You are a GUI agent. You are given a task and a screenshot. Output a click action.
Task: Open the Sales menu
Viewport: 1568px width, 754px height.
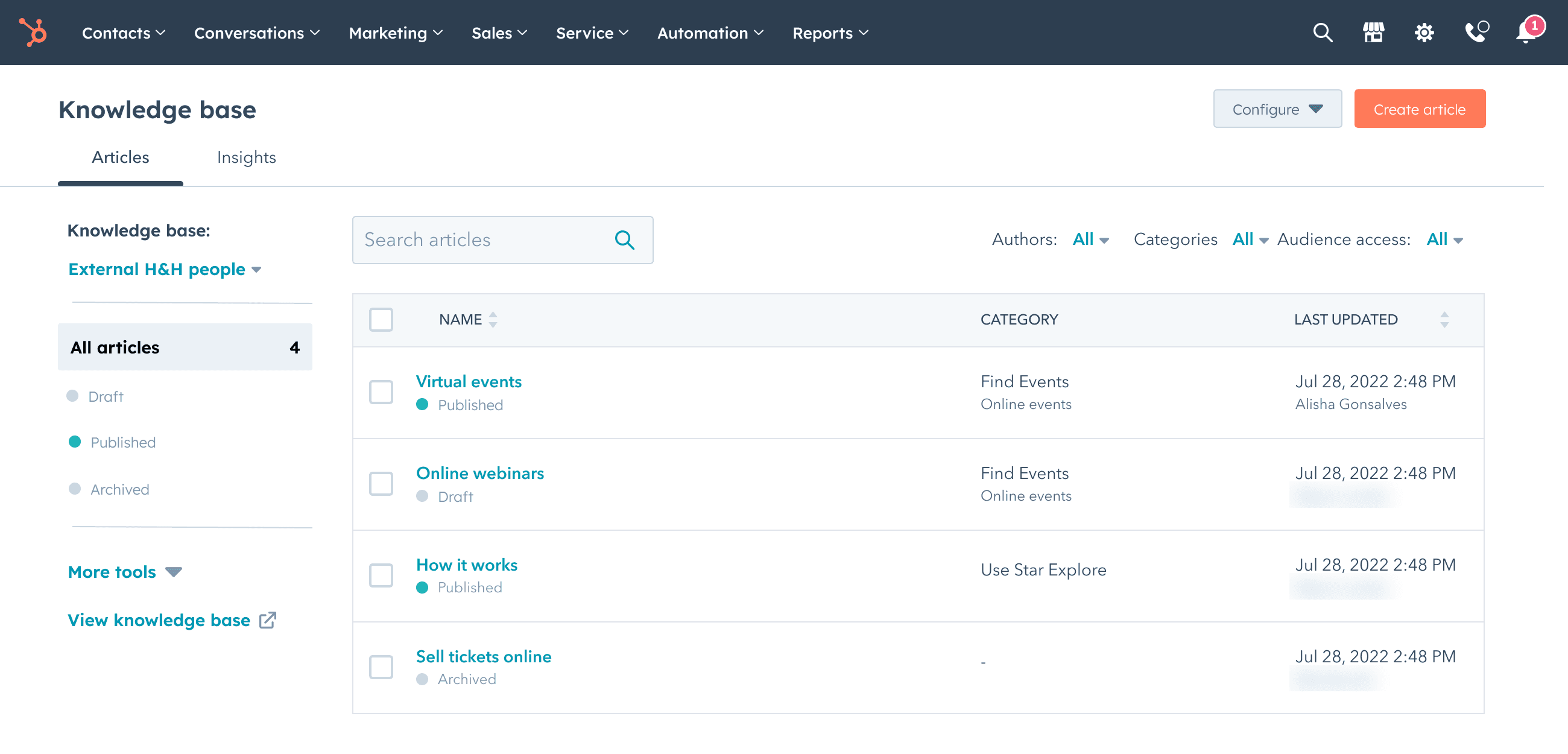point(499,33)
